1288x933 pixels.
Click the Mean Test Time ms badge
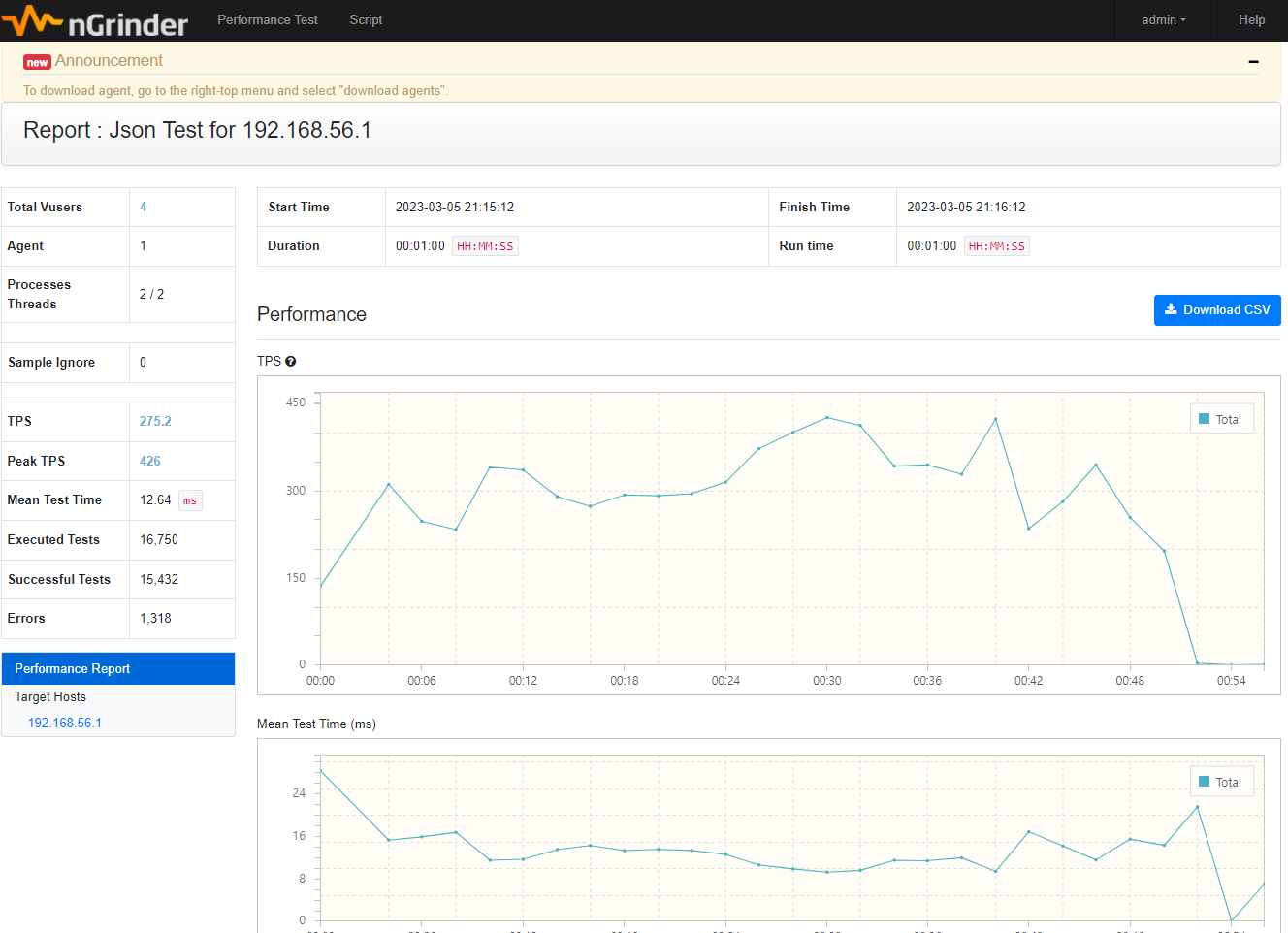190,501
